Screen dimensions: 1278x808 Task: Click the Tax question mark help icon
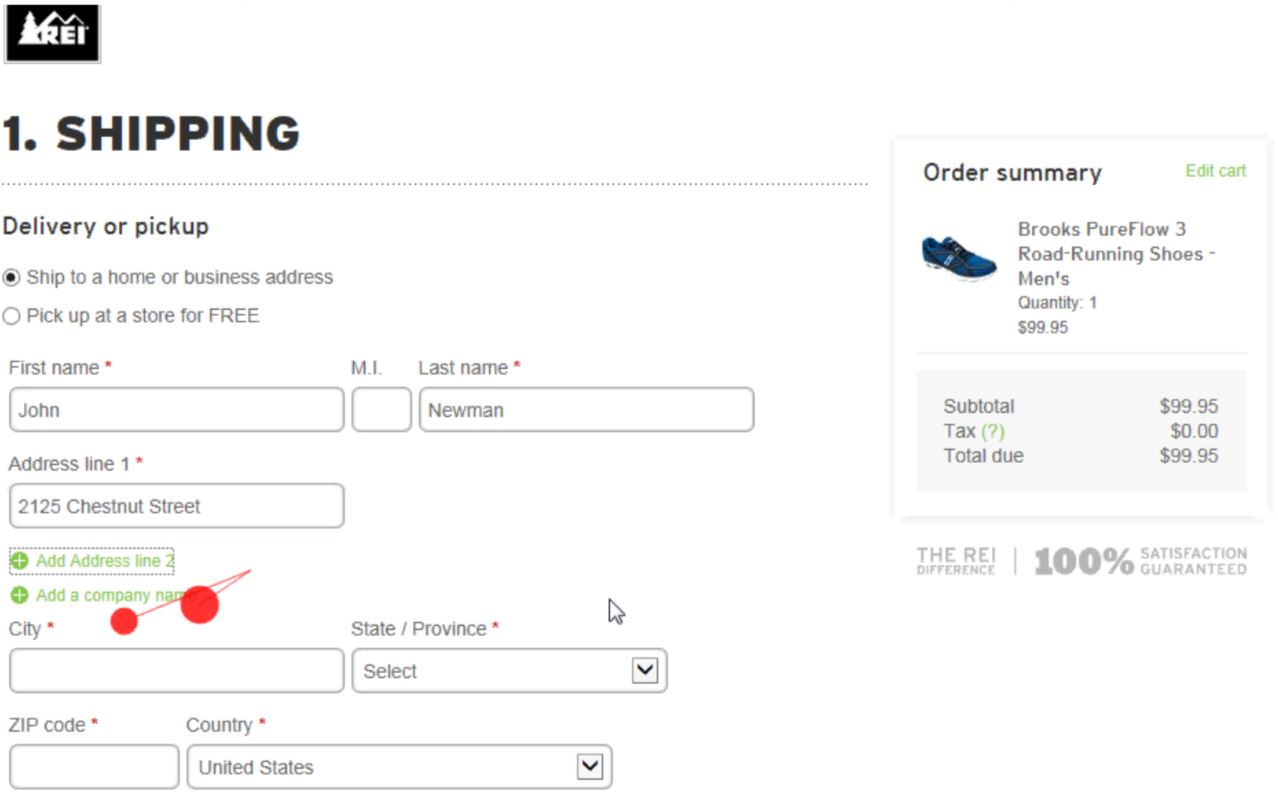[x=992, y=431]
